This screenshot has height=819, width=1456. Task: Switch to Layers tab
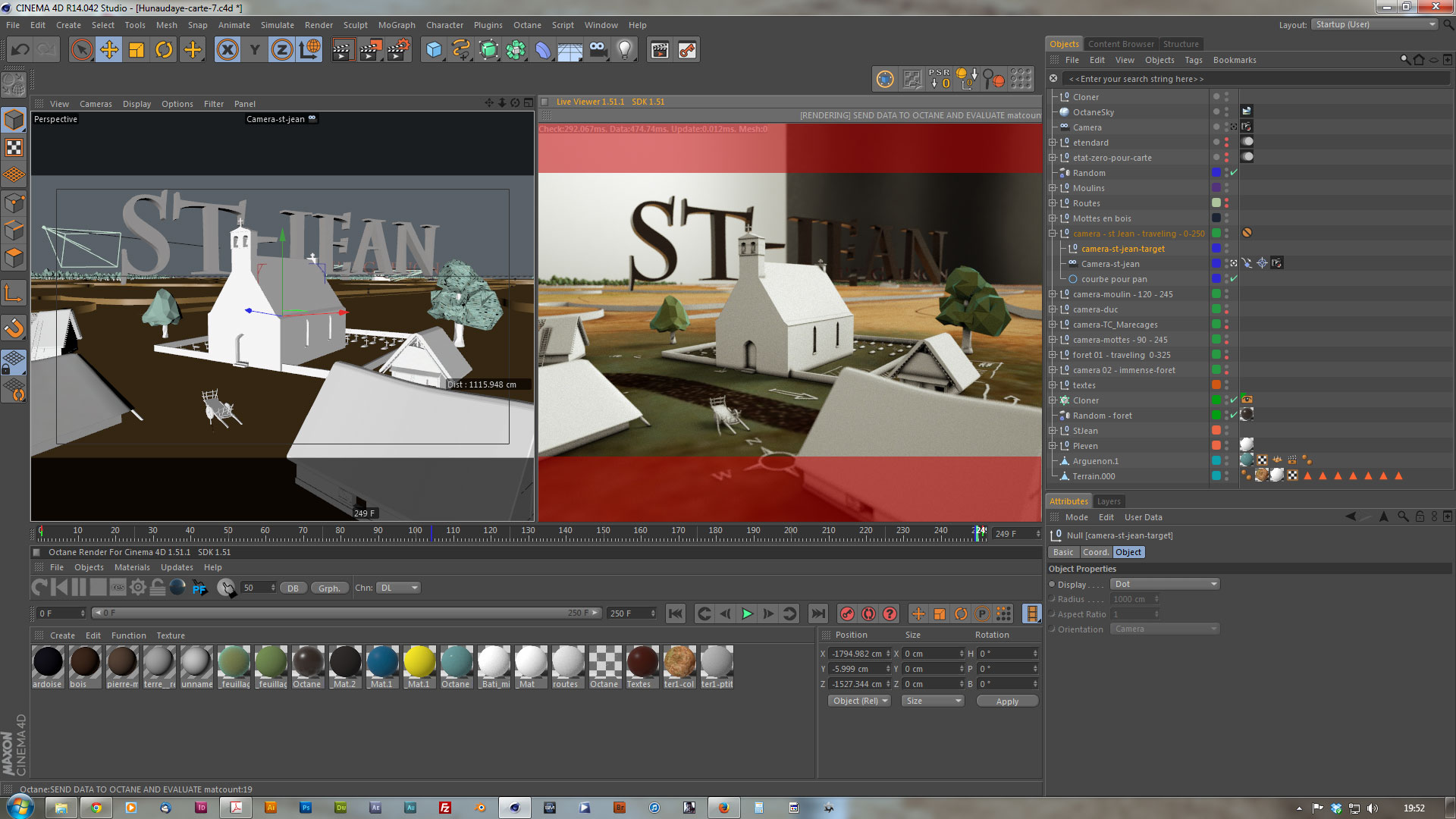[x=1108, y=501]
